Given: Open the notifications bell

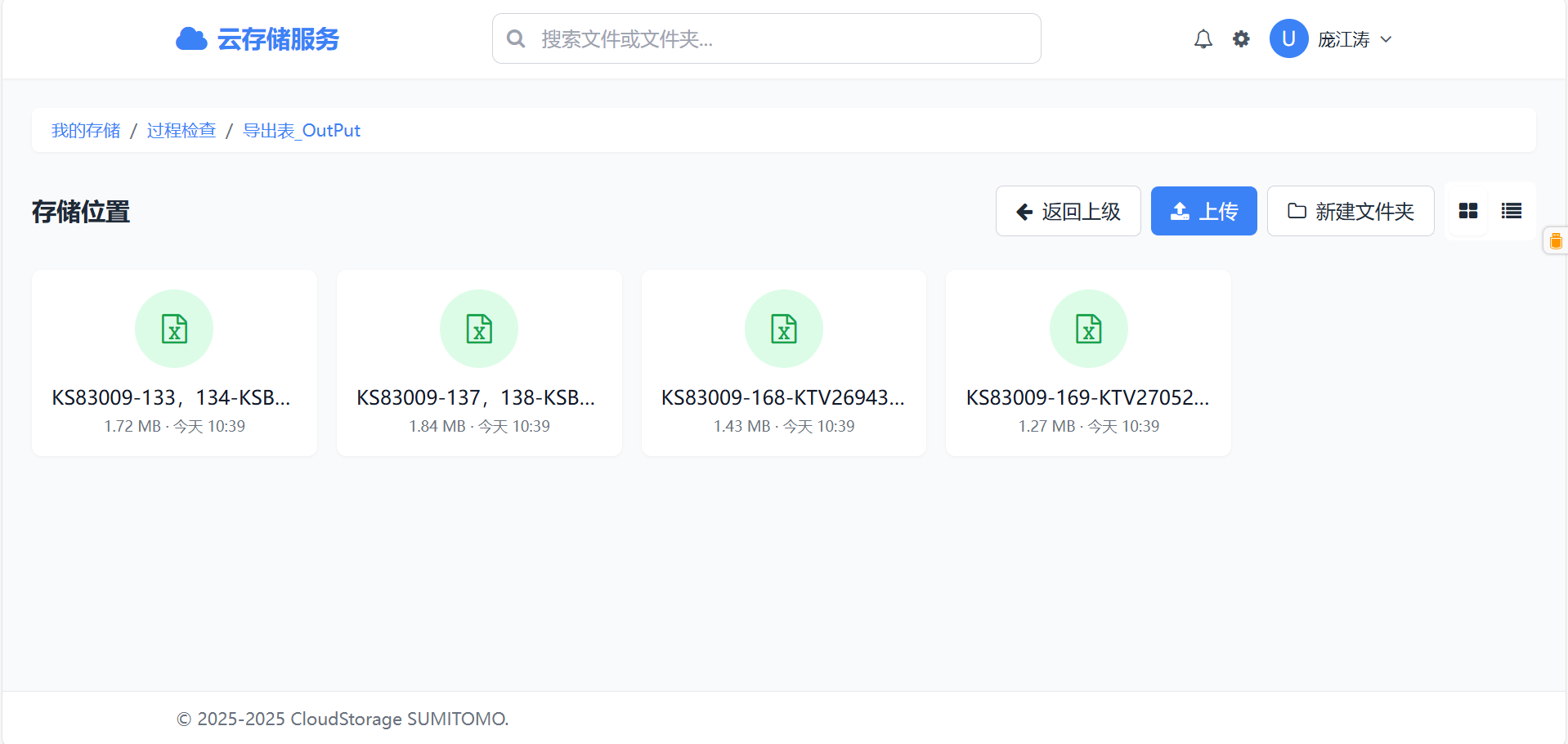Looking at the screenshot, I should tap(1203, 39).
